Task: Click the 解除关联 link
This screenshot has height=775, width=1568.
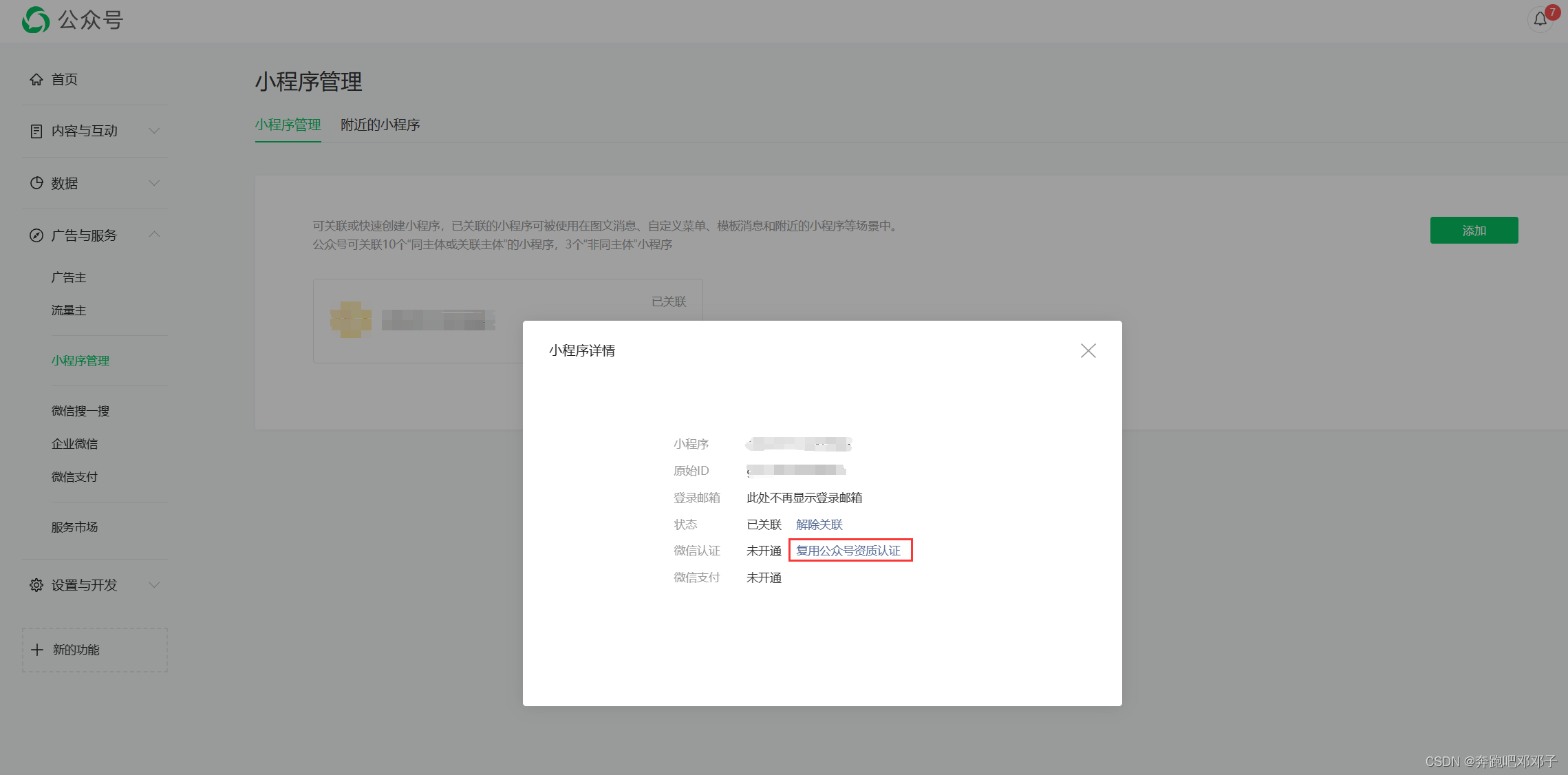Action: (x=819, y=524)
